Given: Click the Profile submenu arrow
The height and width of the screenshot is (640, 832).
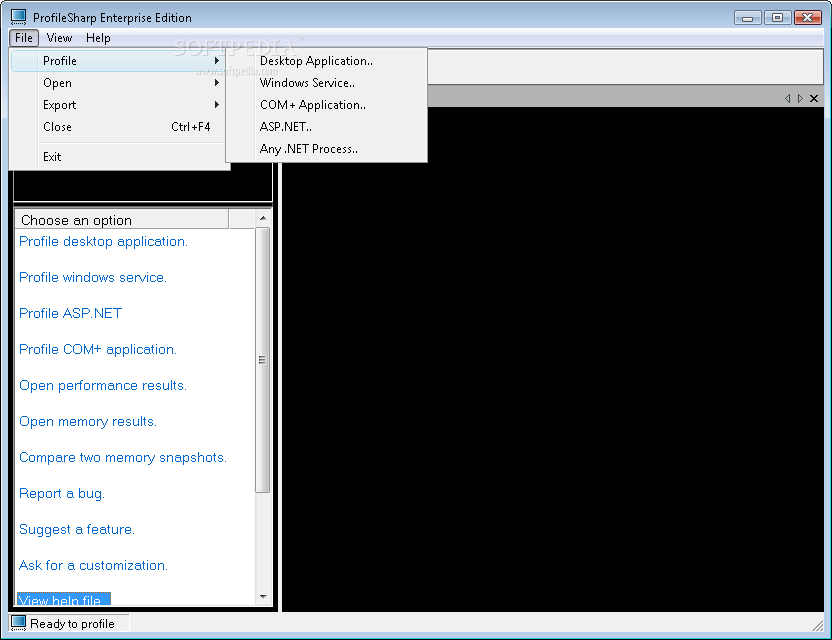Looking at the screenshot, I should [x=216, y=61].
